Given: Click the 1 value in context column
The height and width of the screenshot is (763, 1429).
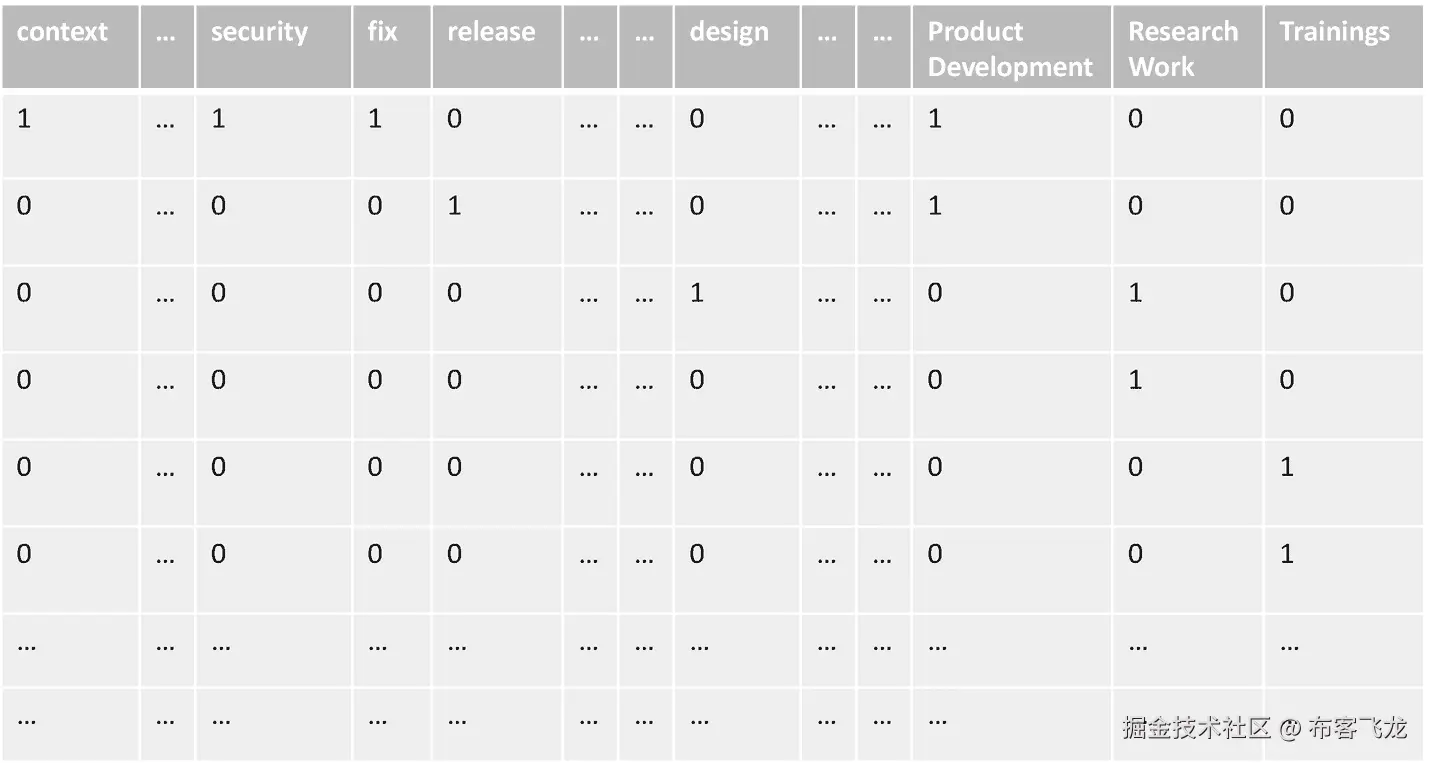Looking at the screenshot, I should tap(24, 119).
